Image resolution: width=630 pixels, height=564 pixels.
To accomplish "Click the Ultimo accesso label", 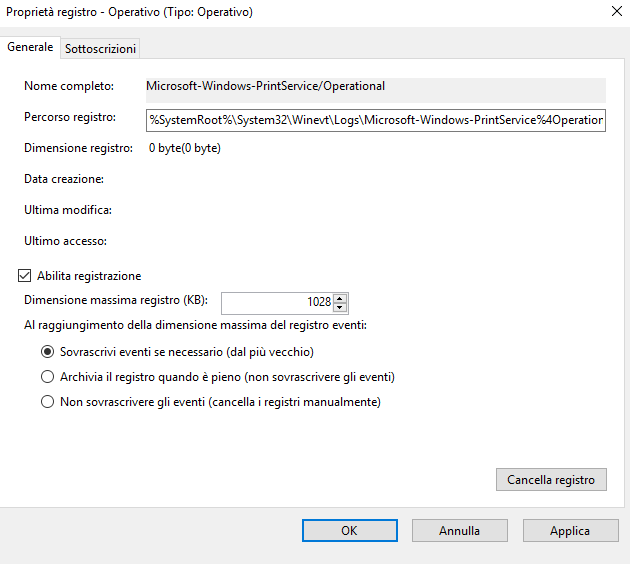I will tap(65, 241).
